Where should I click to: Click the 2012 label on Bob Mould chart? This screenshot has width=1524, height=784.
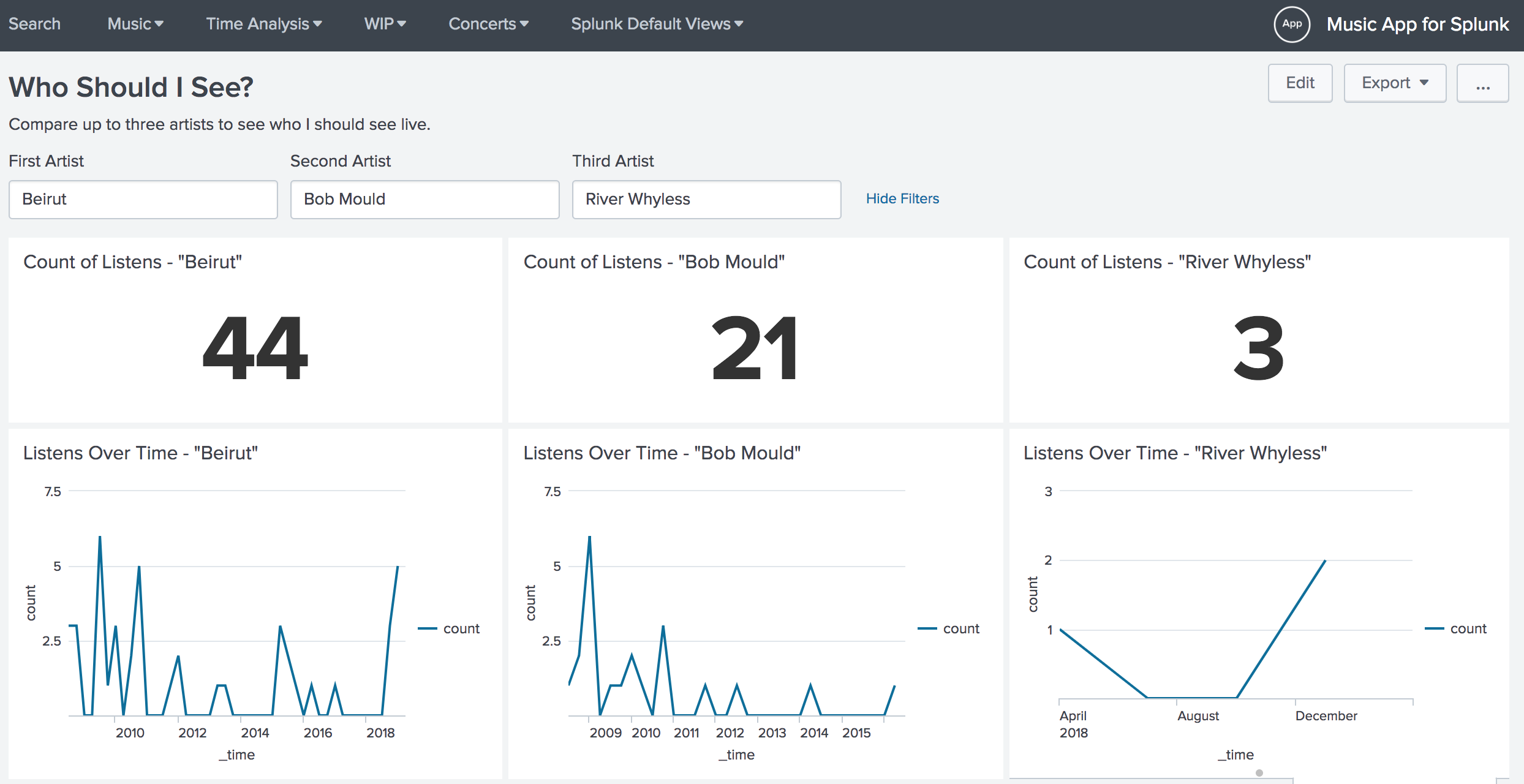click(x=730, y=733)
